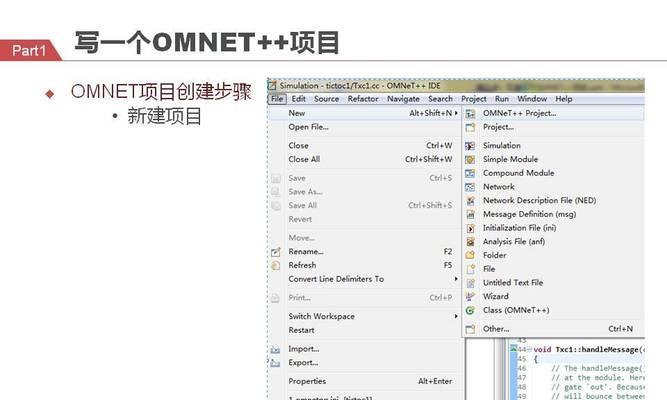This screenshot has height=400, width=667.
Task: Open the Search menu
Action: [x=440, y=99]
